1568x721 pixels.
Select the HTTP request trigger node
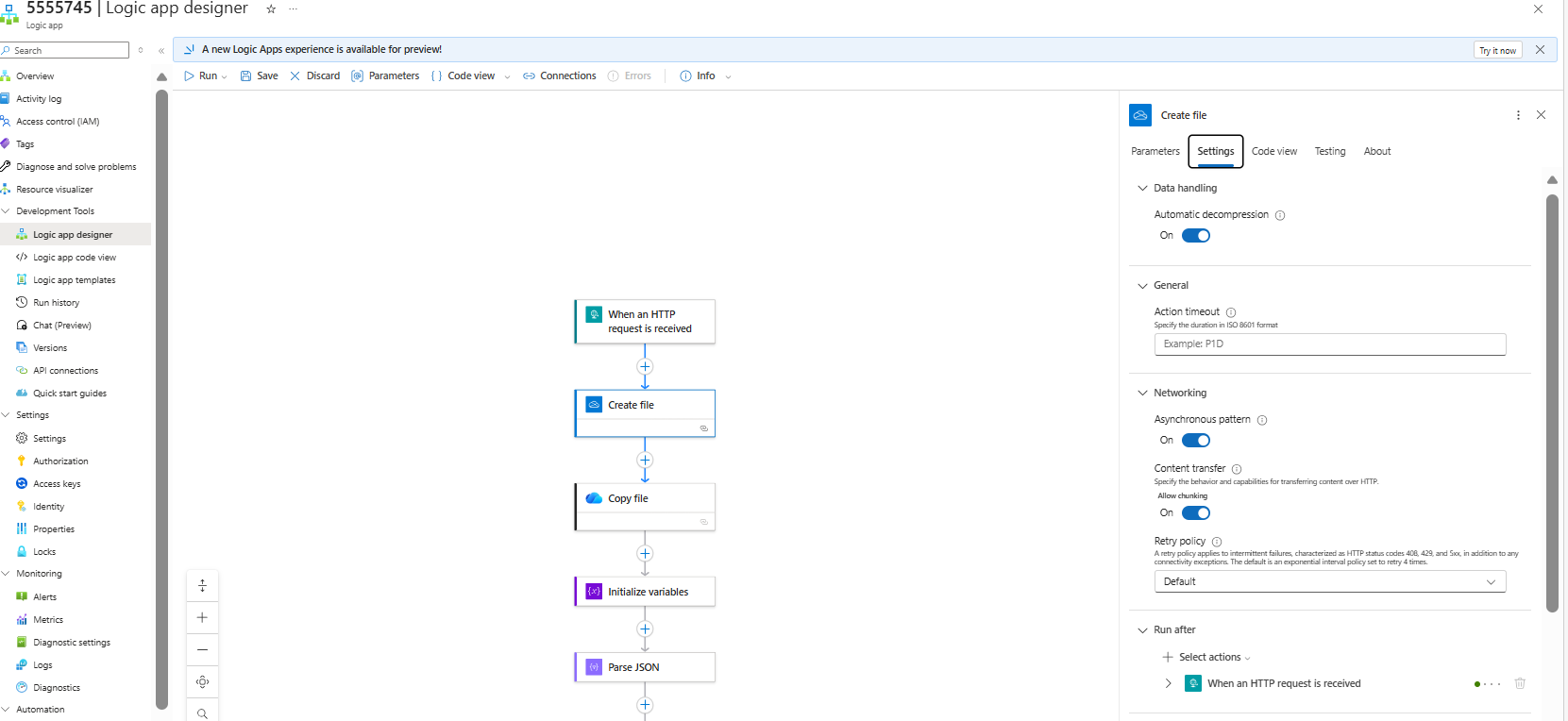tap(645, 322)
